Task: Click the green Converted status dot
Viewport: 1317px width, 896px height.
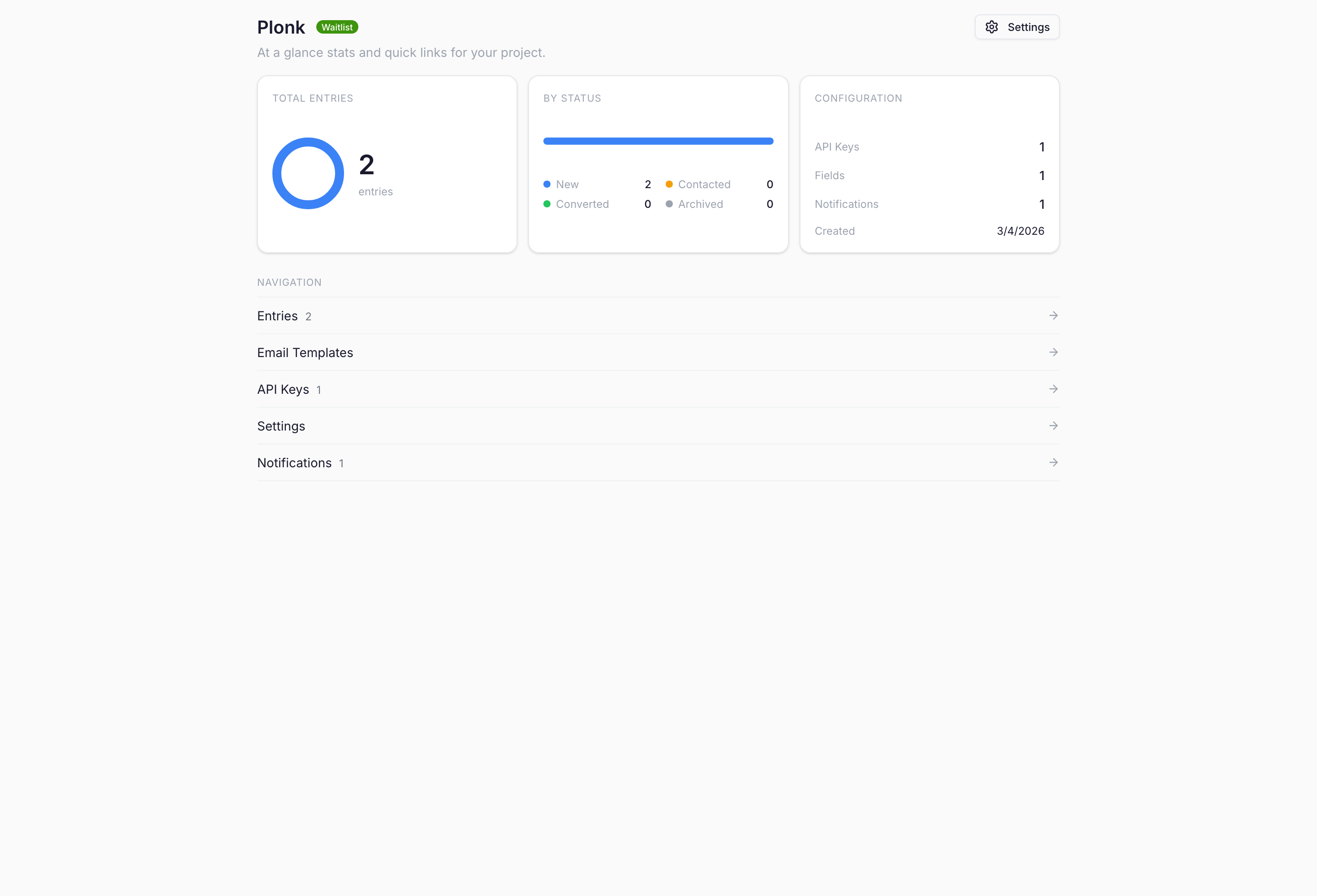Action: [547, 204]
